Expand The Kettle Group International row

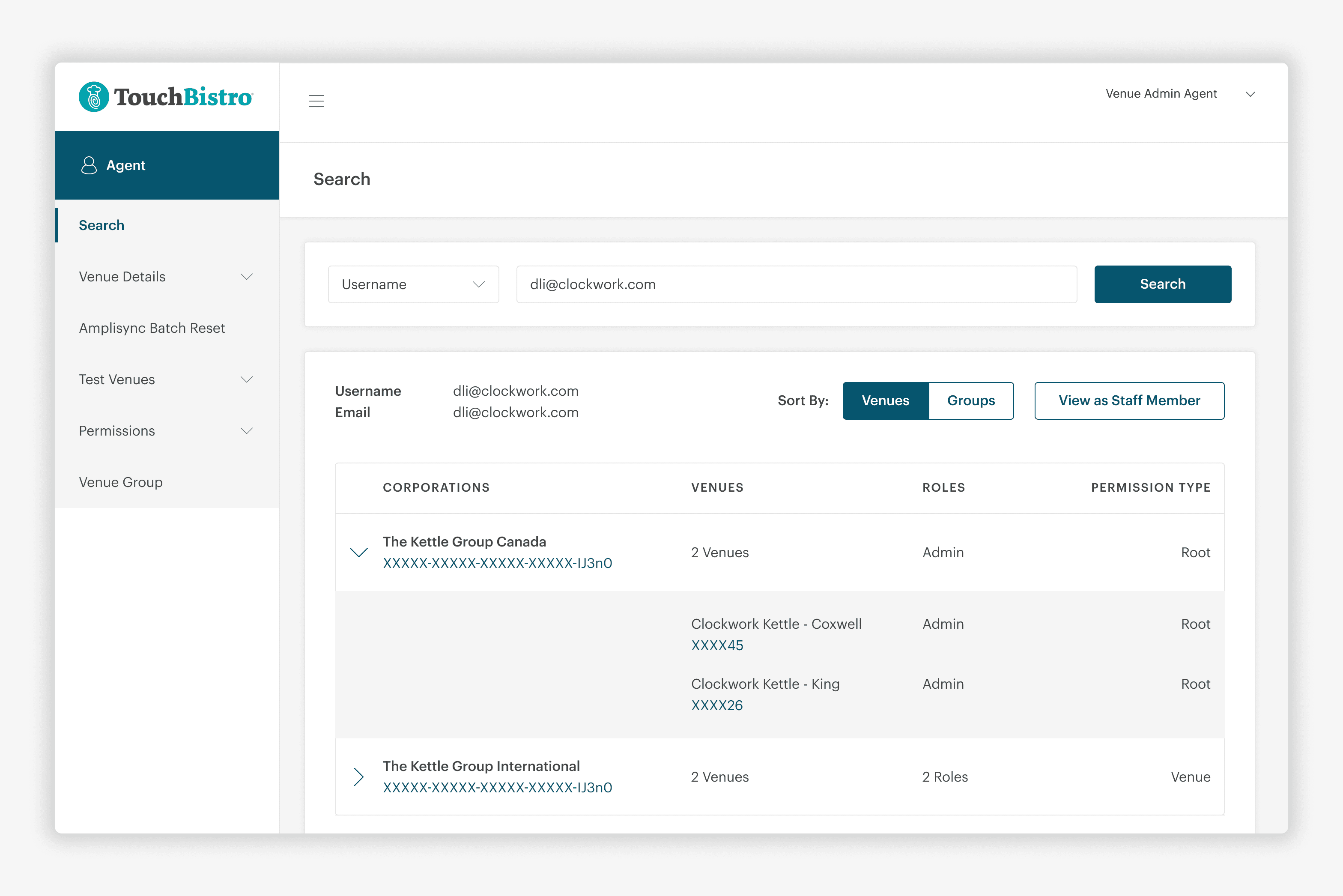[359, 777]
